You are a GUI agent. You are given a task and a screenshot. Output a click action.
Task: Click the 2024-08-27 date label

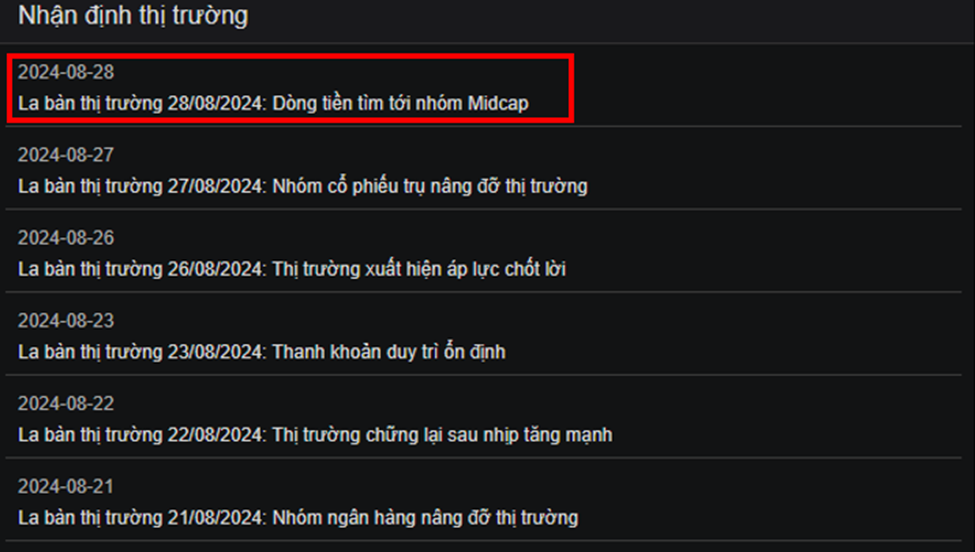click(x=66, y=155)
